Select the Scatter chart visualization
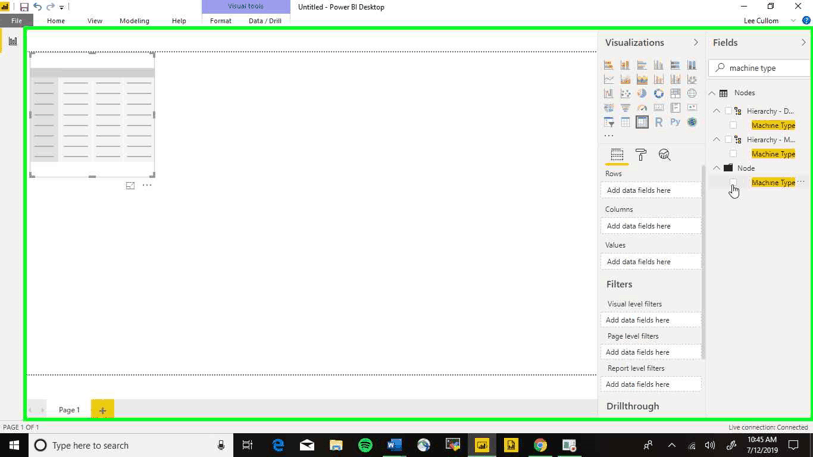Screen dimensions: 814x459 click(625, 93)
